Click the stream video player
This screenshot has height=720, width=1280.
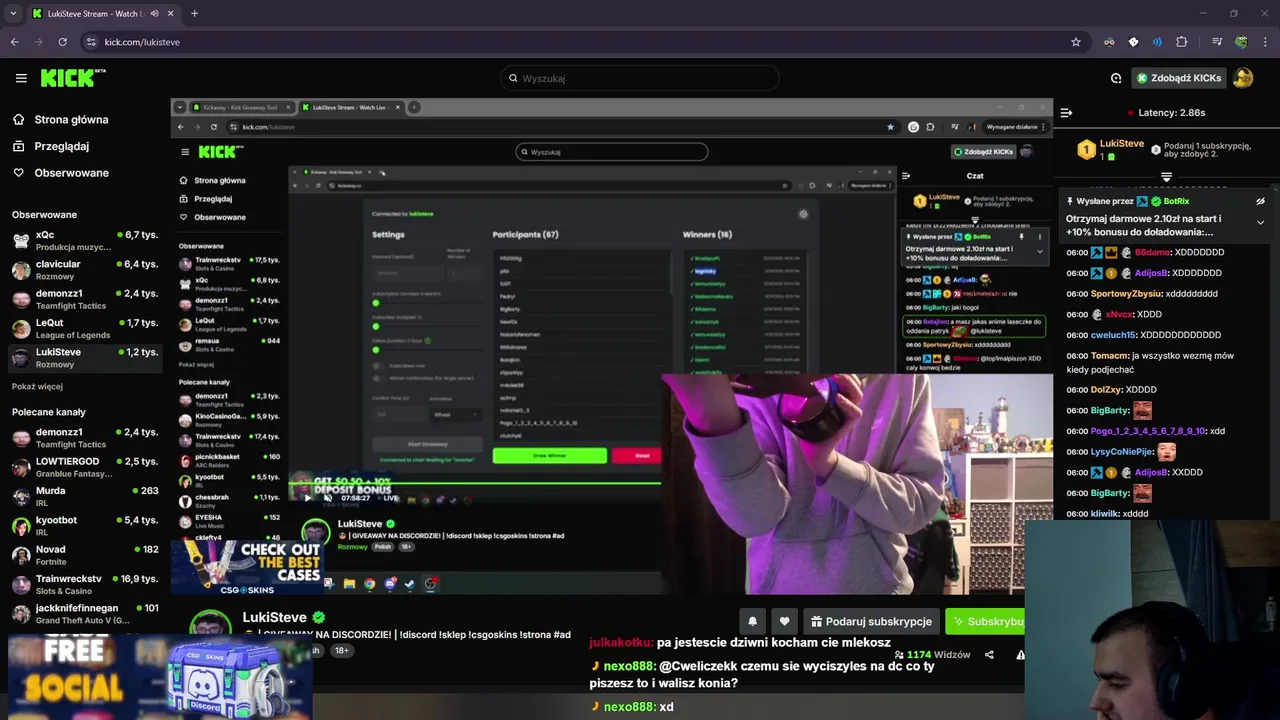tap(611, 346)
